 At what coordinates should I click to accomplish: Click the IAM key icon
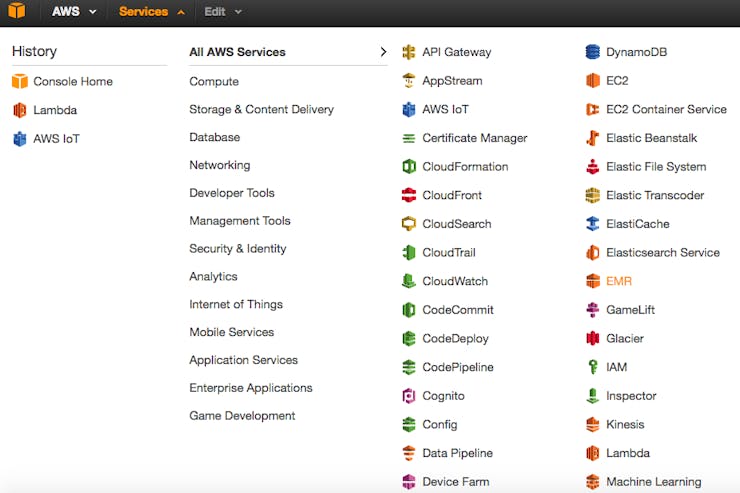point(593,367)
